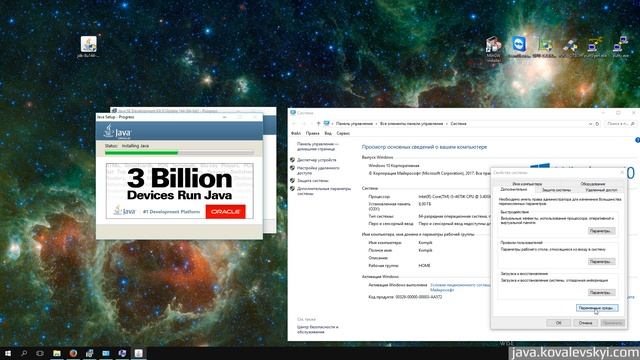
Task: Switch to Защита системы tab in dialog
Action: click(556, 190)
